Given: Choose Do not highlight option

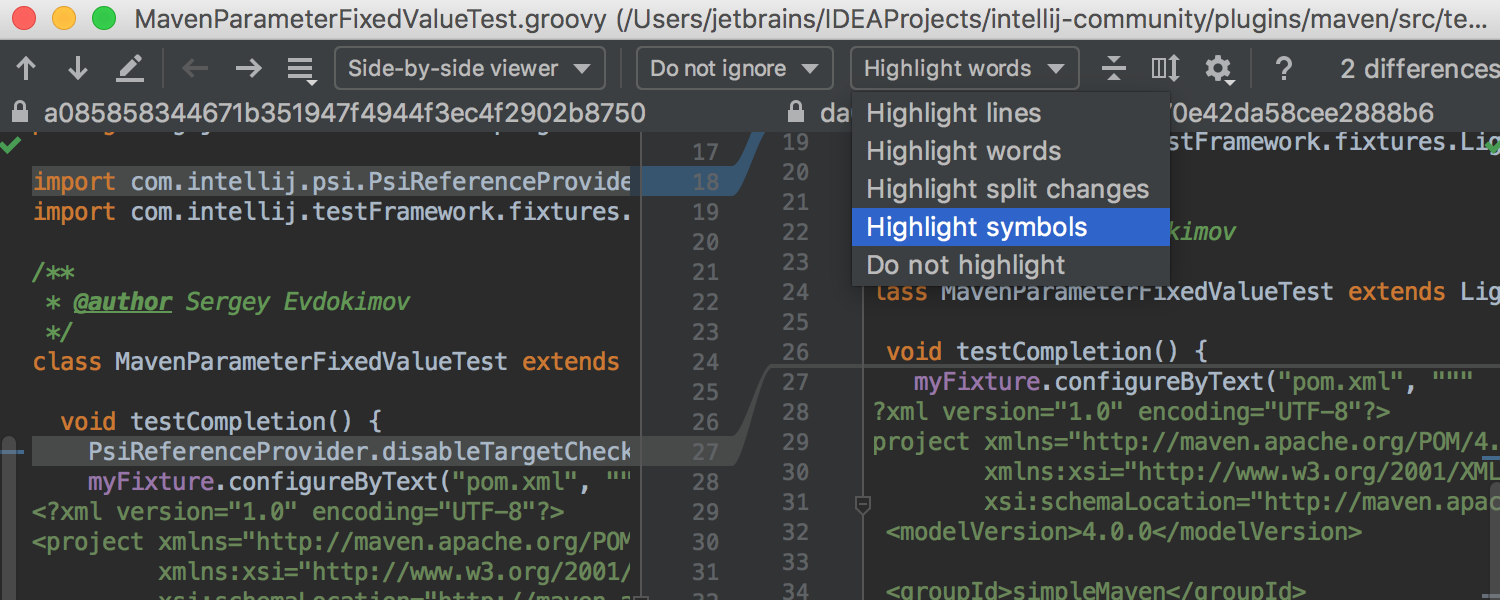Looking at the screenshot, I should click(1011, 265).
